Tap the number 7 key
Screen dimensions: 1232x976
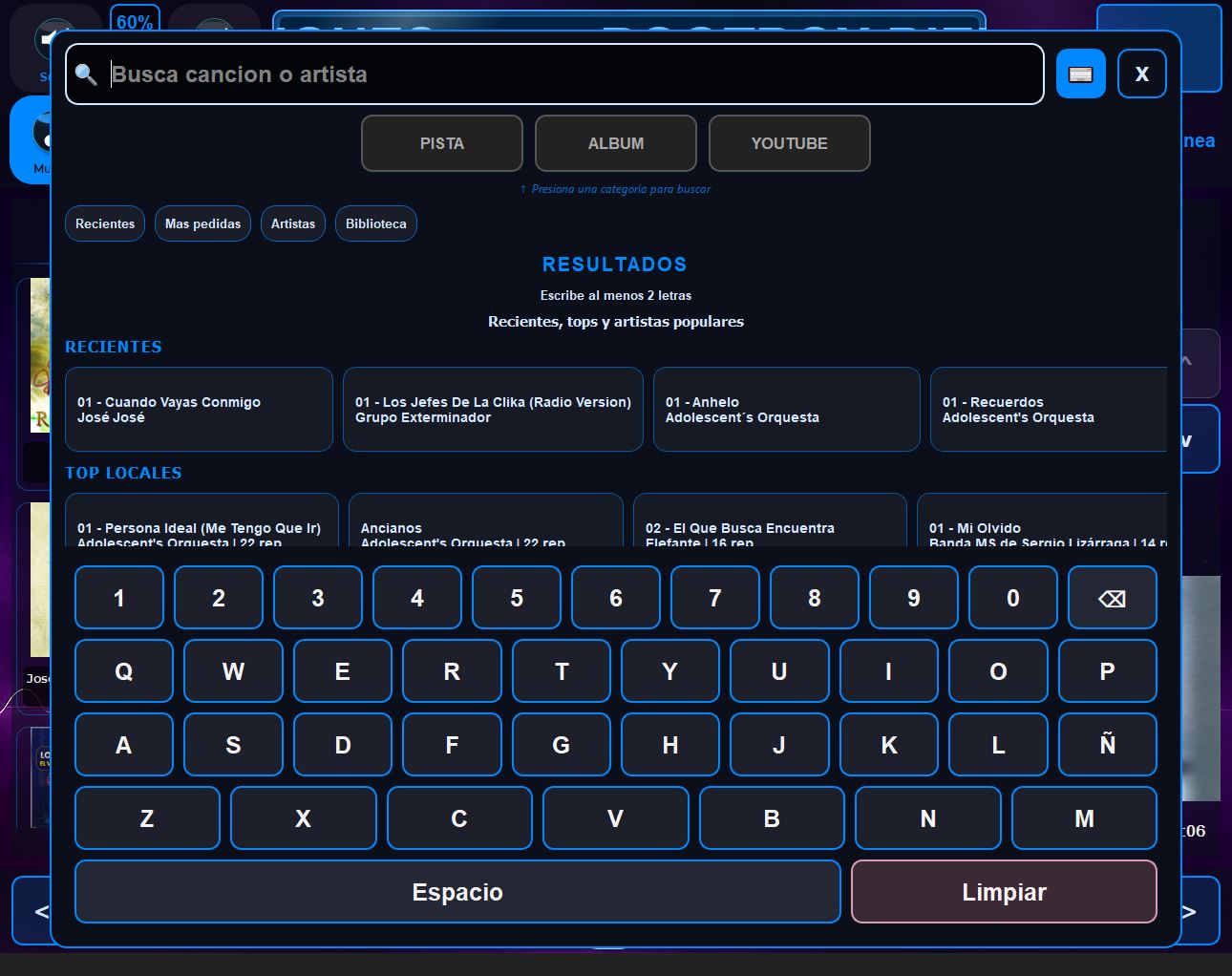(x=715, y=598)
